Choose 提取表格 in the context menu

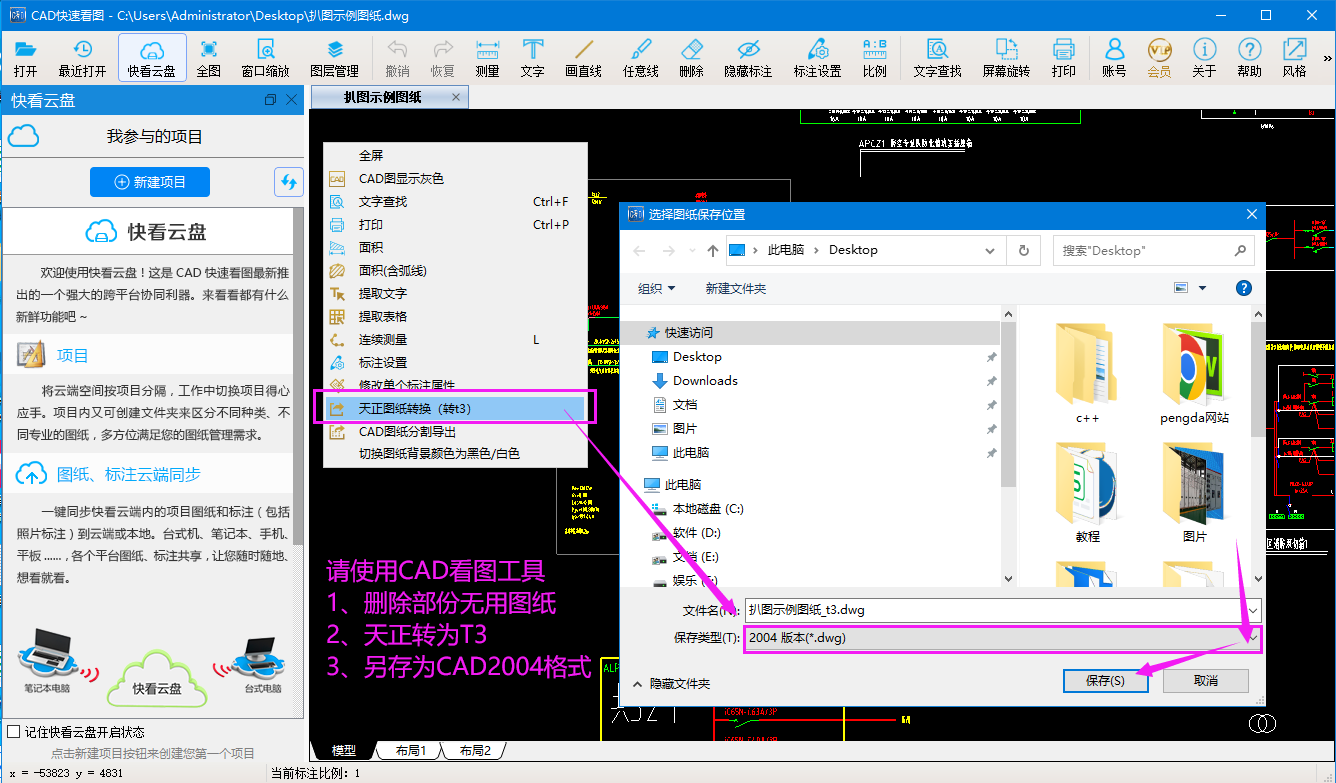coord(455,316)
